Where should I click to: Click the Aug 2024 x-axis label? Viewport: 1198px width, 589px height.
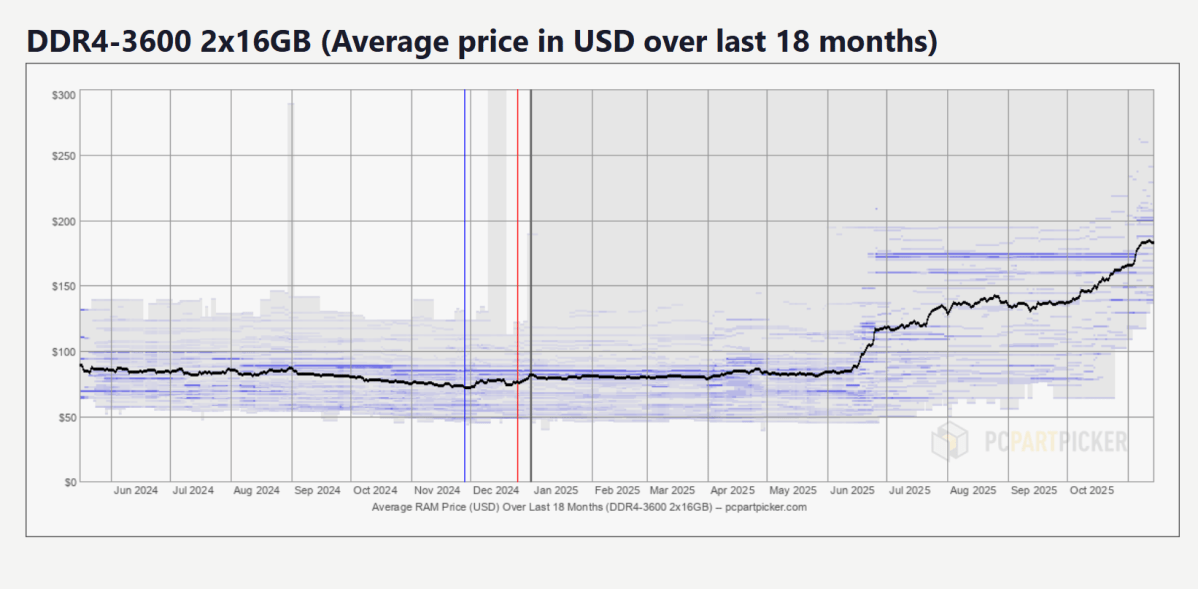point(256,491)
